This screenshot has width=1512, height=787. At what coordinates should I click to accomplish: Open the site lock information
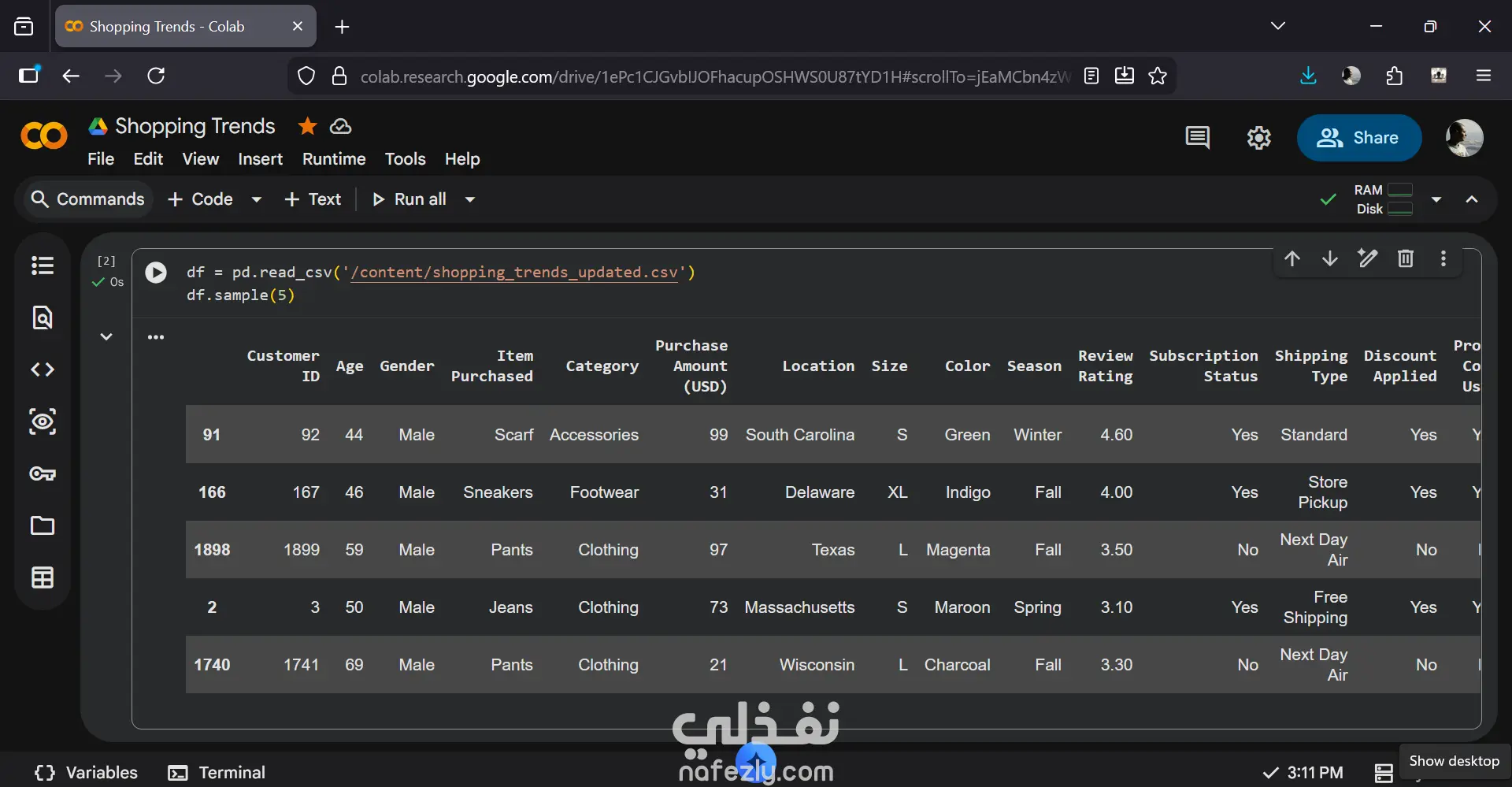coord(339,76)
